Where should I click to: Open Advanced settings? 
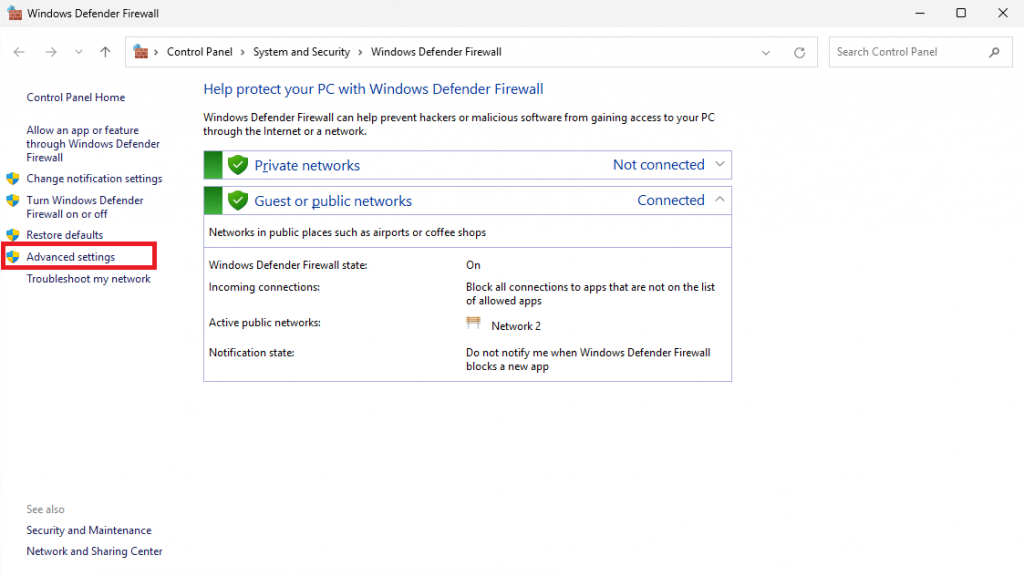pyautogui.click(x=71, y=257)
